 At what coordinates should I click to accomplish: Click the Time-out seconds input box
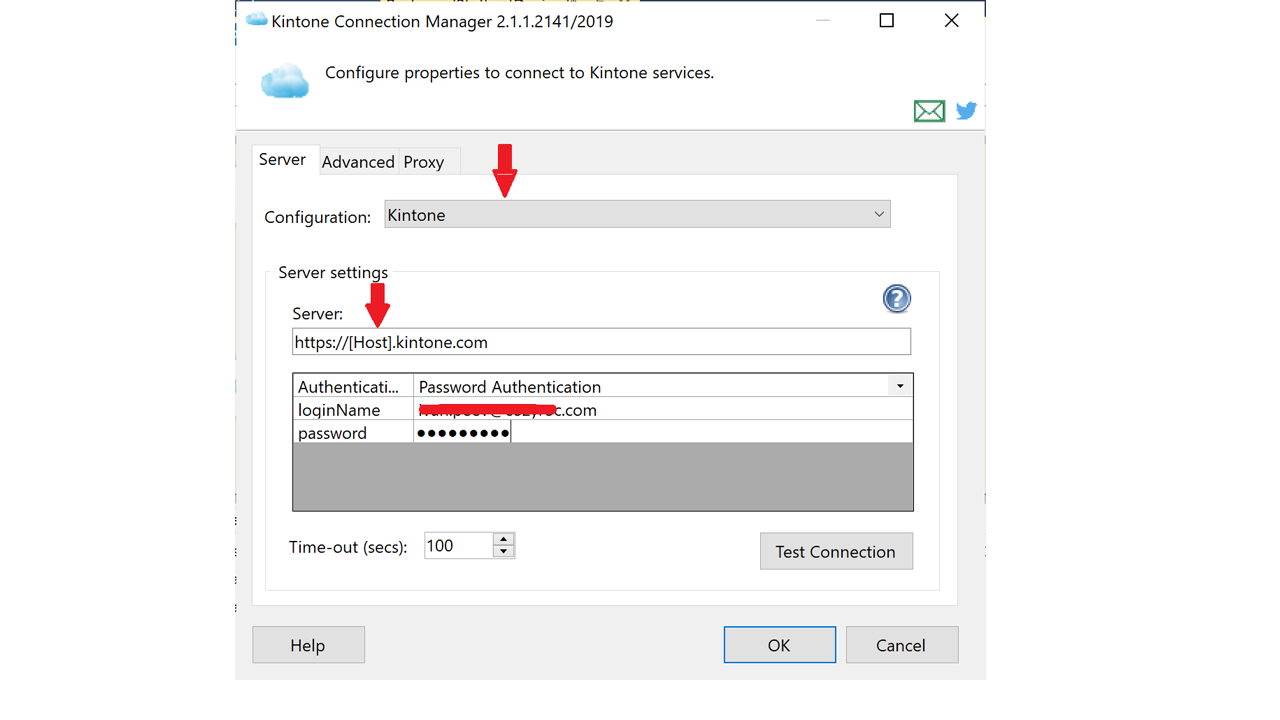[x=458, y=546]
